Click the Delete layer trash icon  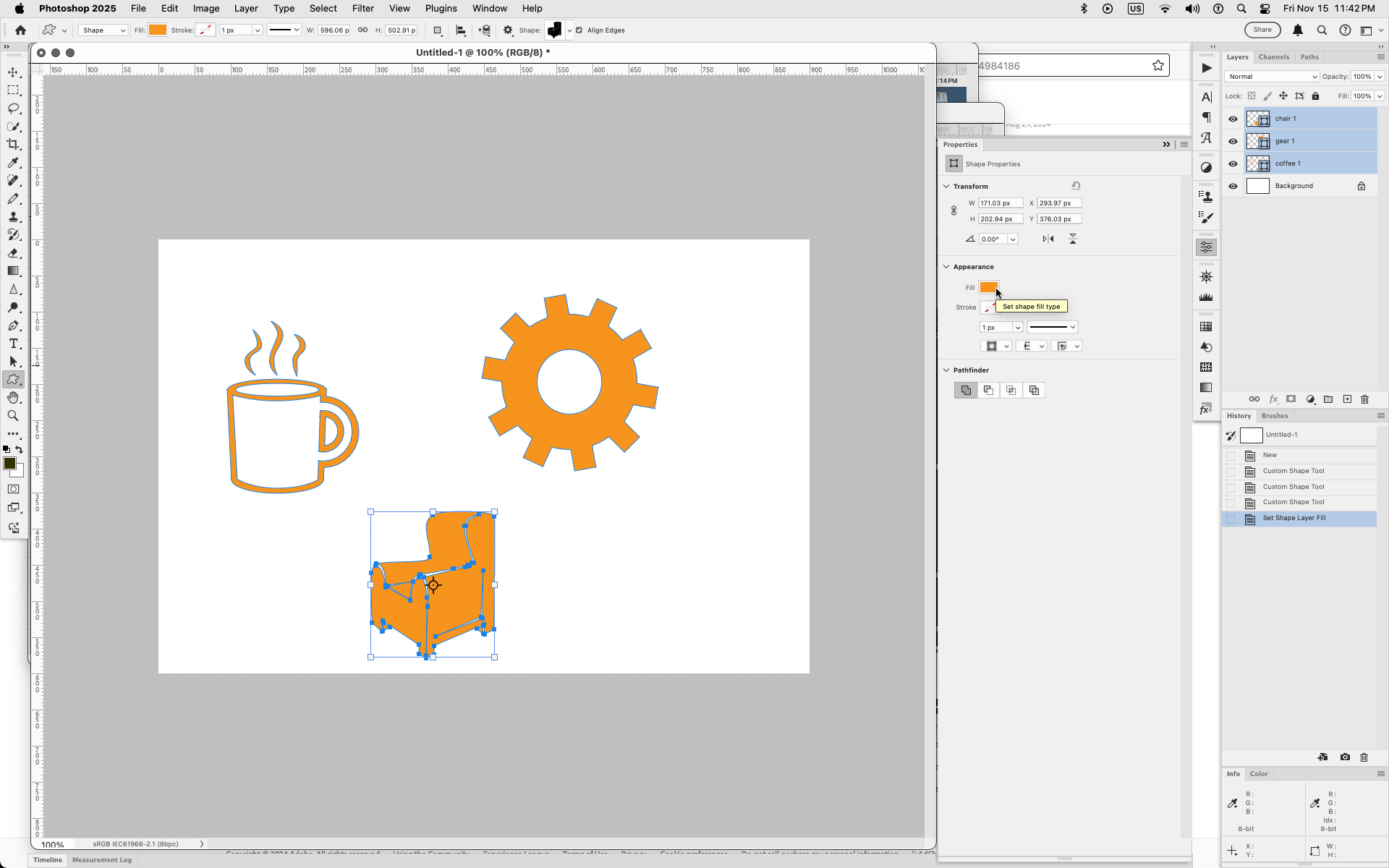point(1364,399)
